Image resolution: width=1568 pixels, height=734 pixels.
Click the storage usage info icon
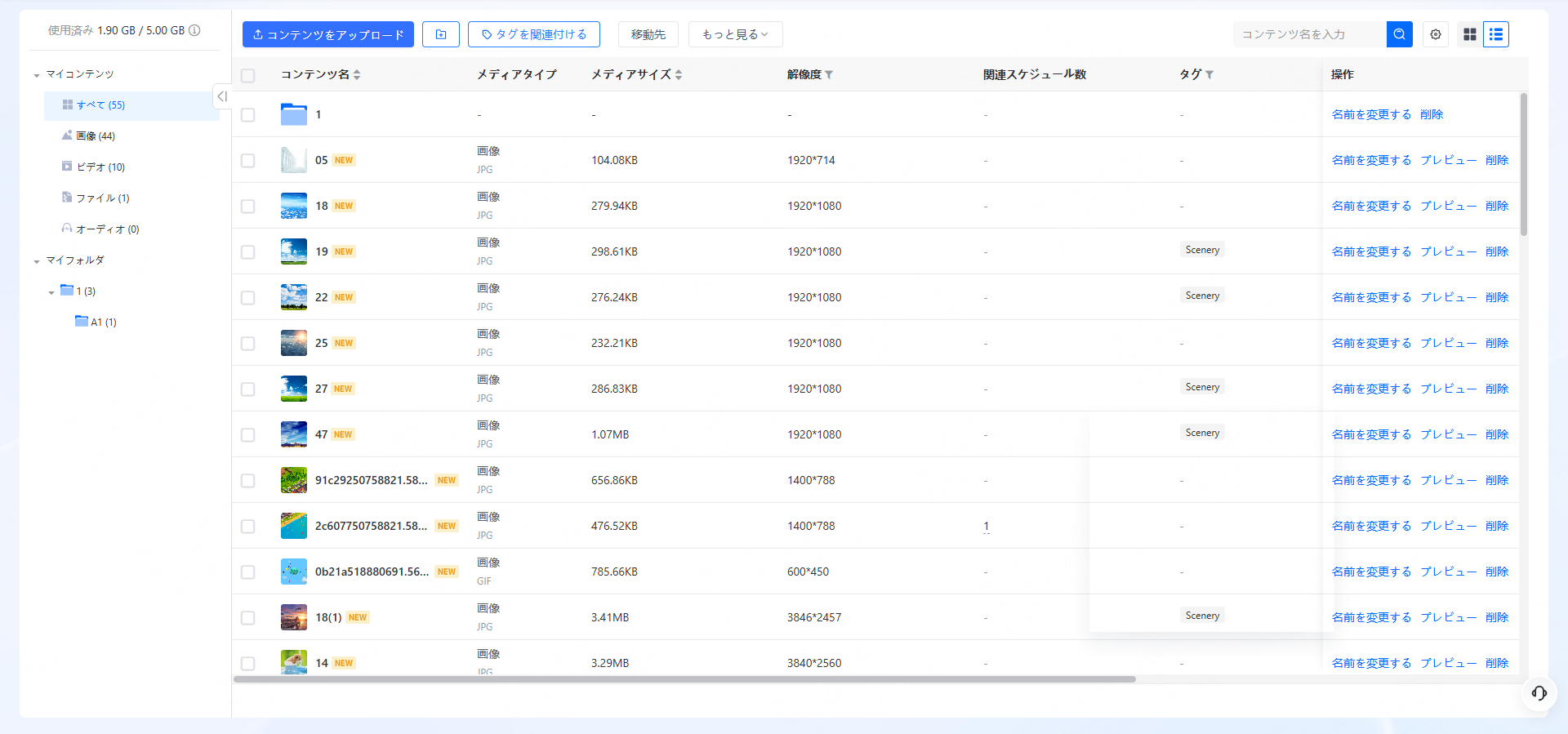[194, 30]
